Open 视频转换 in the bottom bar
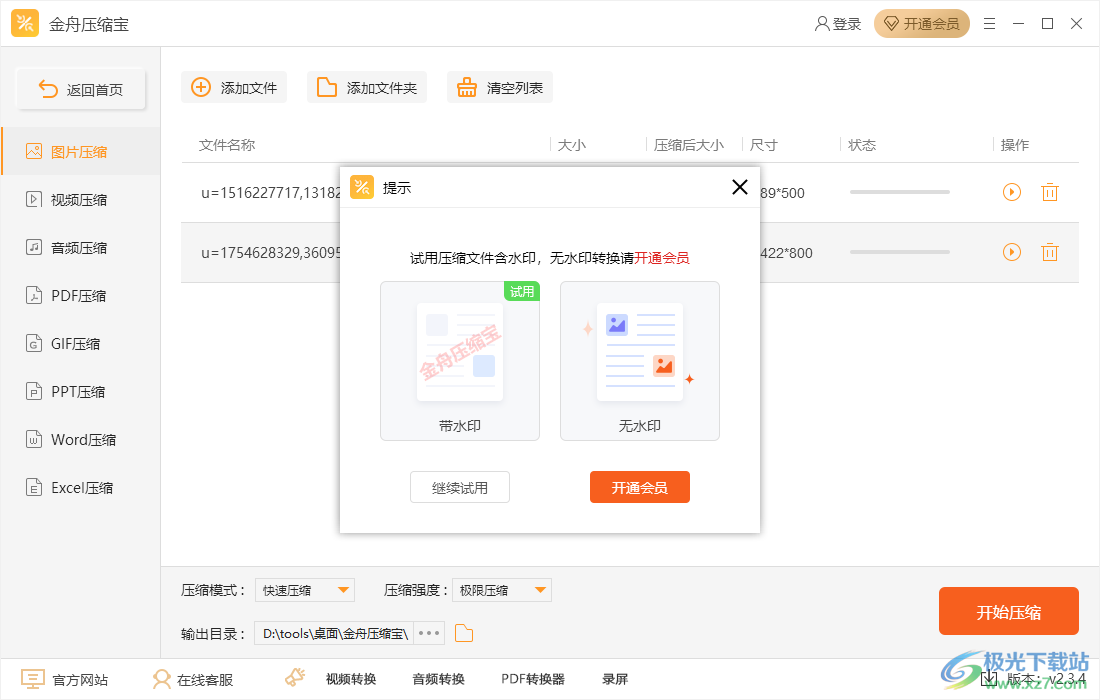The image size is (1100, 700). tap(351, 679)
